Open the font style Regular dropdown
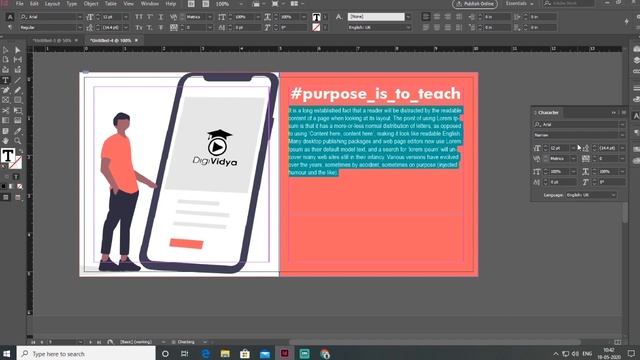Viewport: 640px width, 360px height. [x=80, y=28]
